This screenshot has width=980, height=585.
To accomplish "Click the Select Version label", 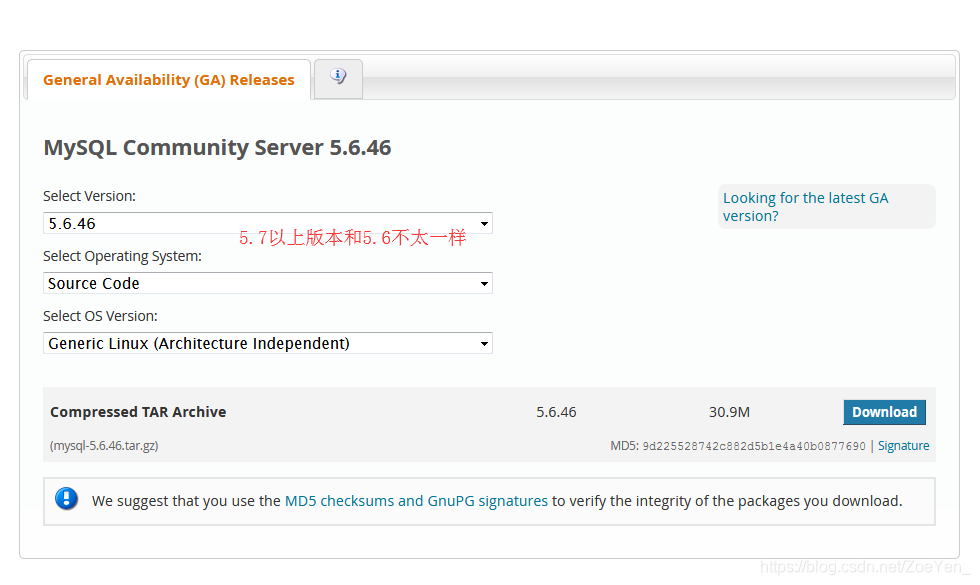I will coord(89,196).
